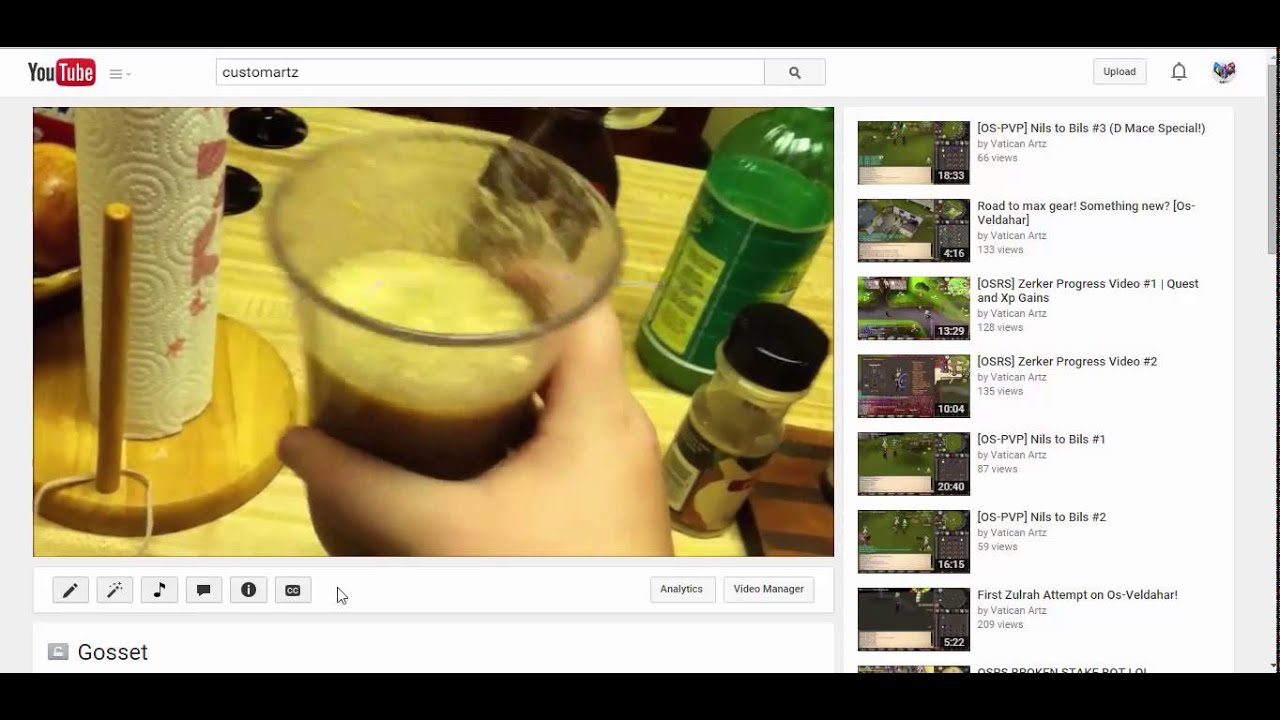
Task: Open the info circle Cards tool
Action: pos(249,590)
